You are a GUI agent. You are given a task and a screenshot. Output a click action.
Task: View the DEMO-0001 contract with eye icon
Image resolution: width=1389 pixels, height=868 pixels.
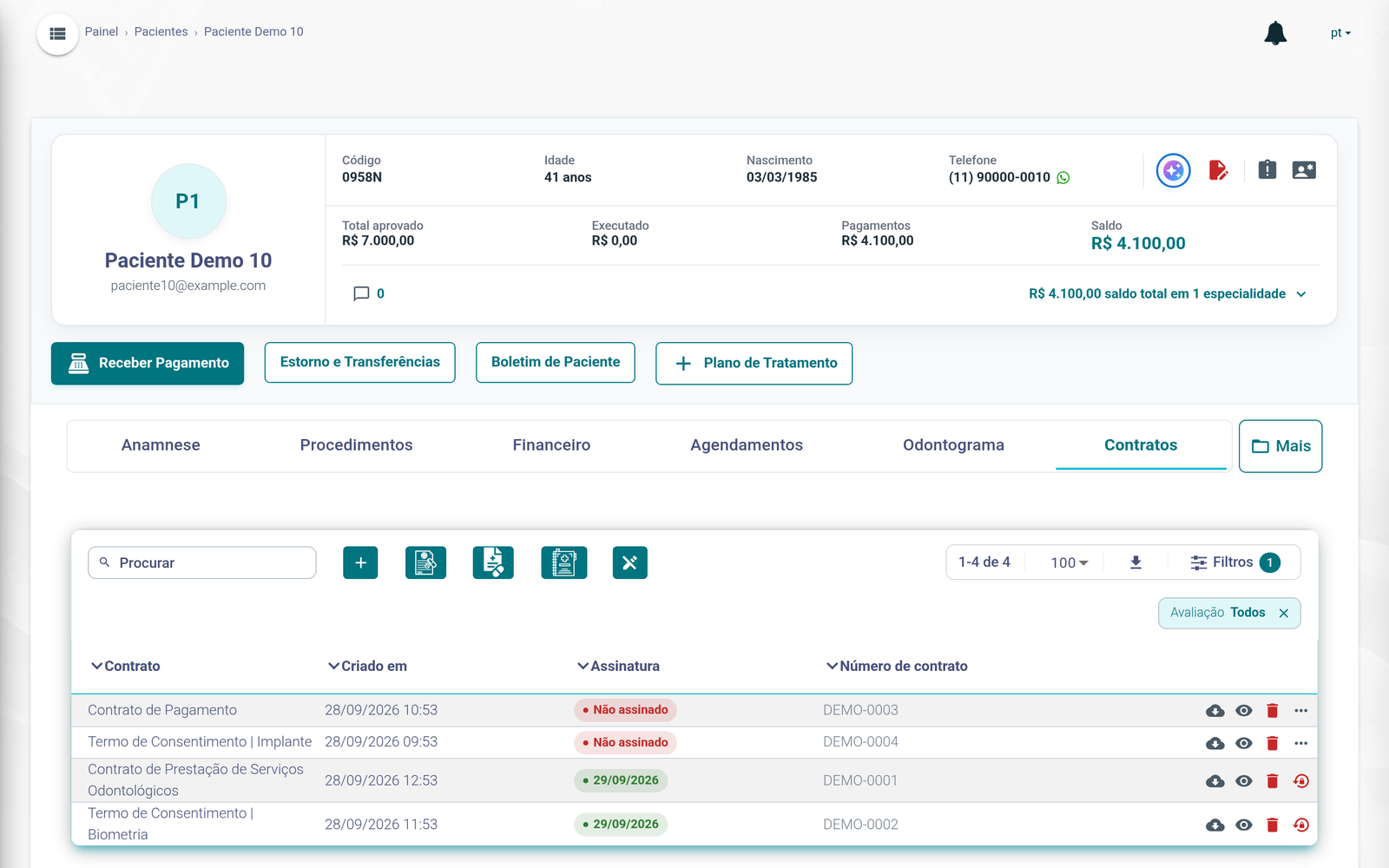click(1244, 781)
